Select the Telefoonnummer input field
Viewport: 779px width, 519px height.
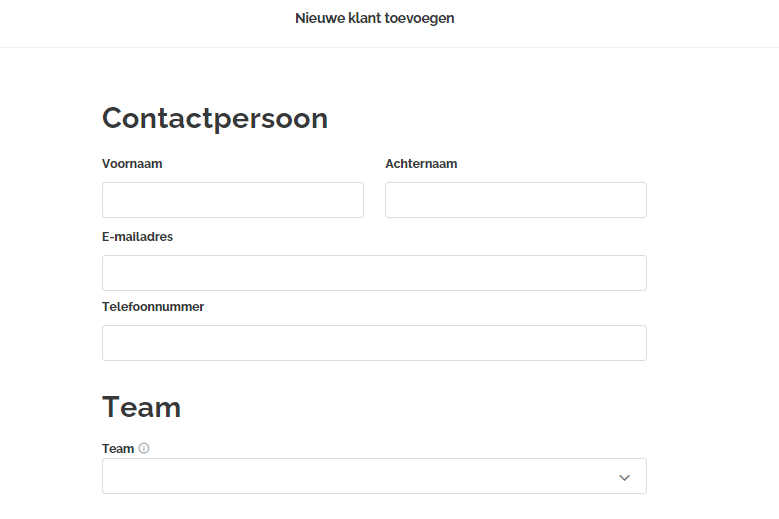[374, 343]
